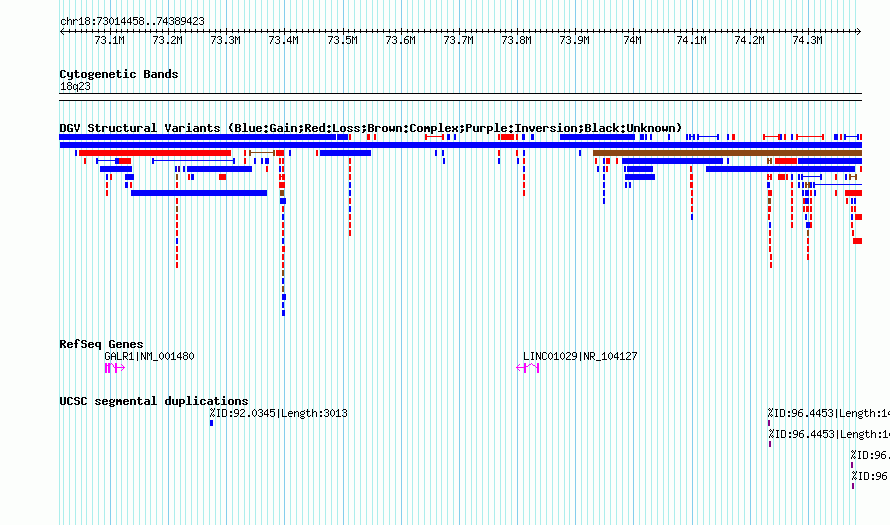Viewport: 890px width, 525px height.
Task: Click the full-width blue gain variant bar
Action: point(460,145)
